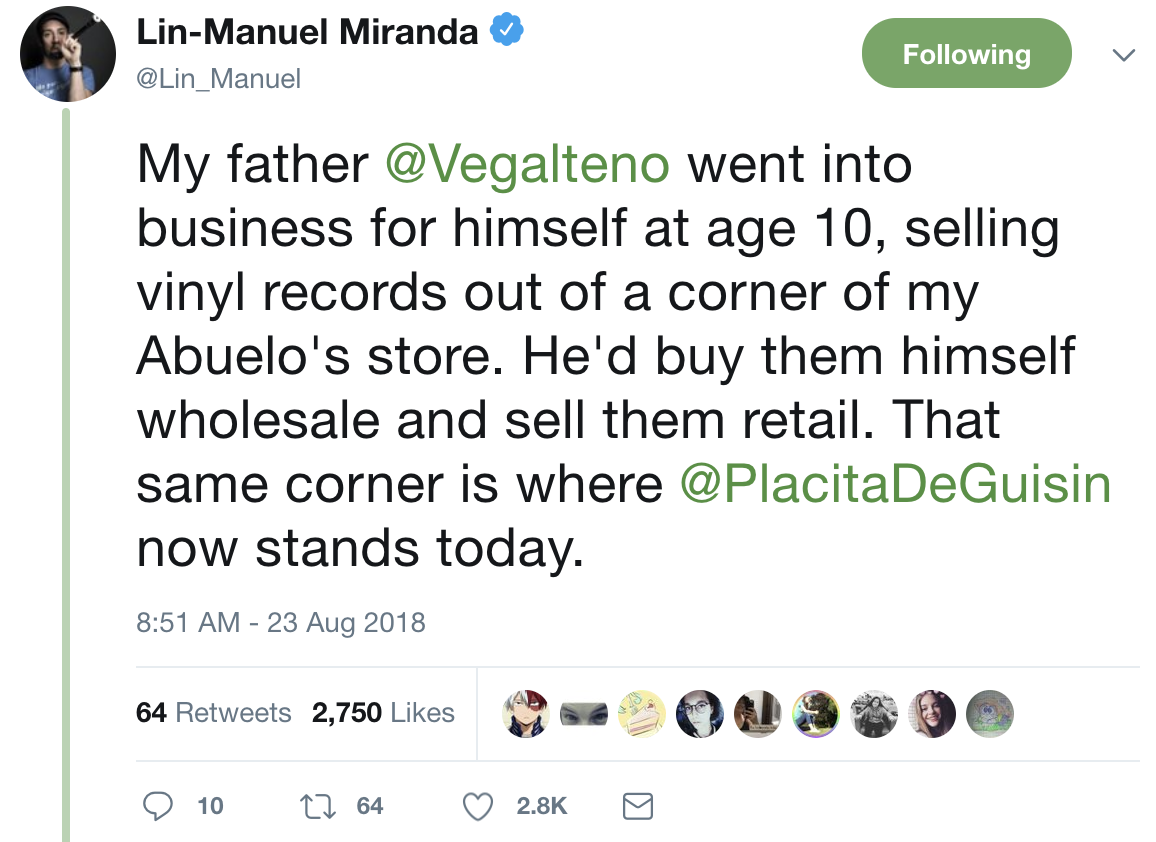1156x842 pixels.
Task: Open the @PlacitaDeGuisin mention
Action: [x=895, y=485]
